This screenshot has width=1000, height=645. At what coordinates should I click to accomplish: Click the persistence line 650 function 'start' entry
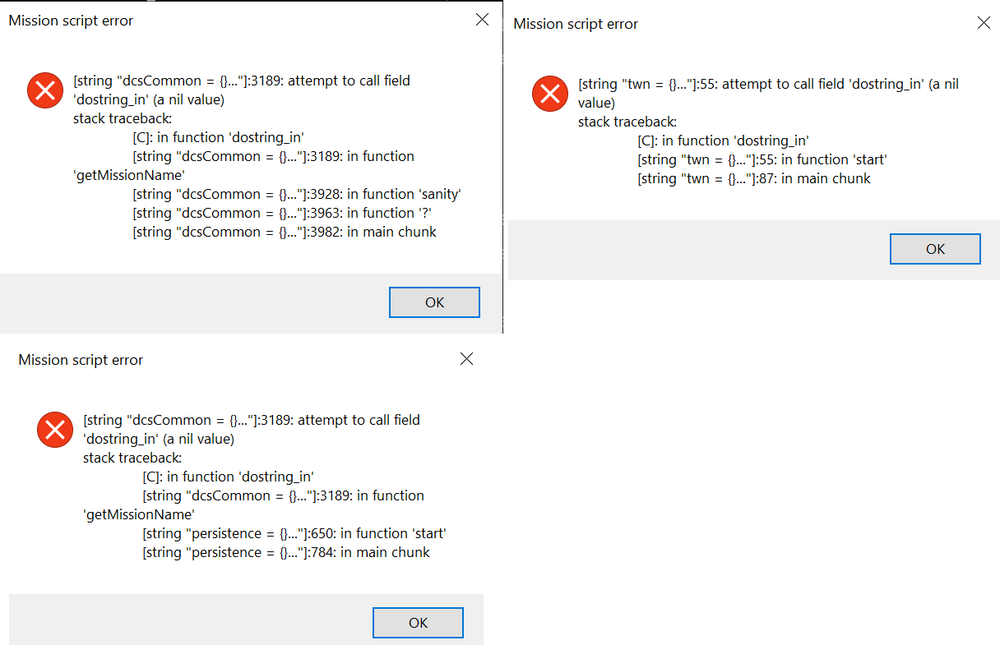[293, 533]
